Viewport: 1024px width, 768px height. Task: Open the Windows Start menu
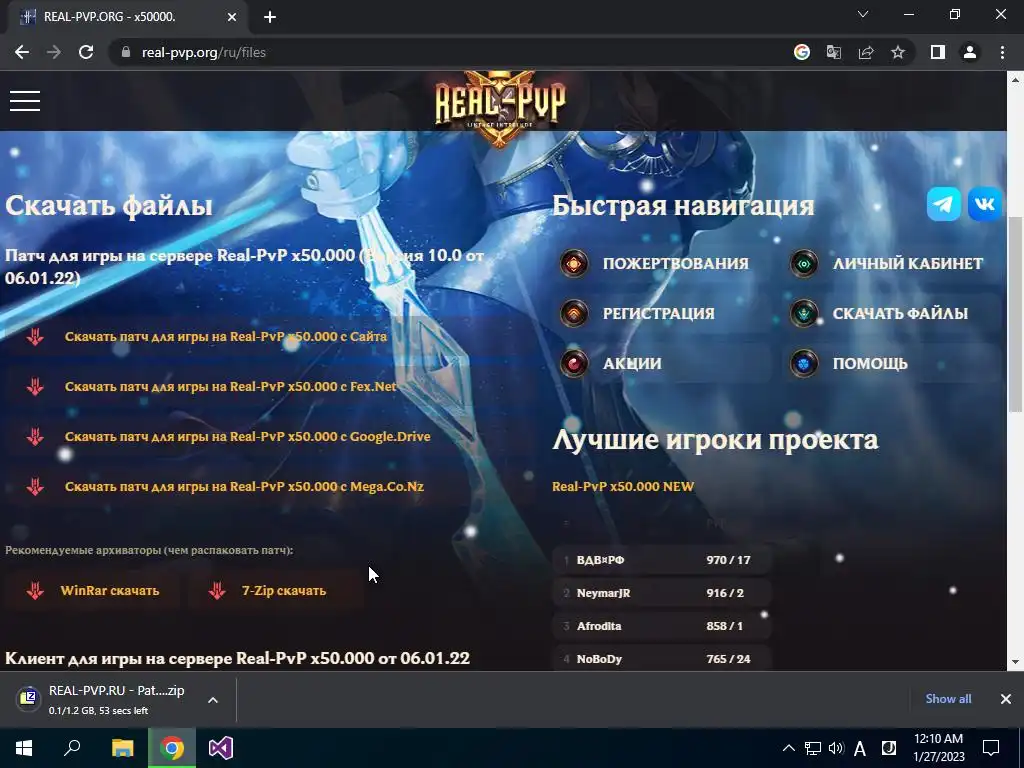pos(24,748)
